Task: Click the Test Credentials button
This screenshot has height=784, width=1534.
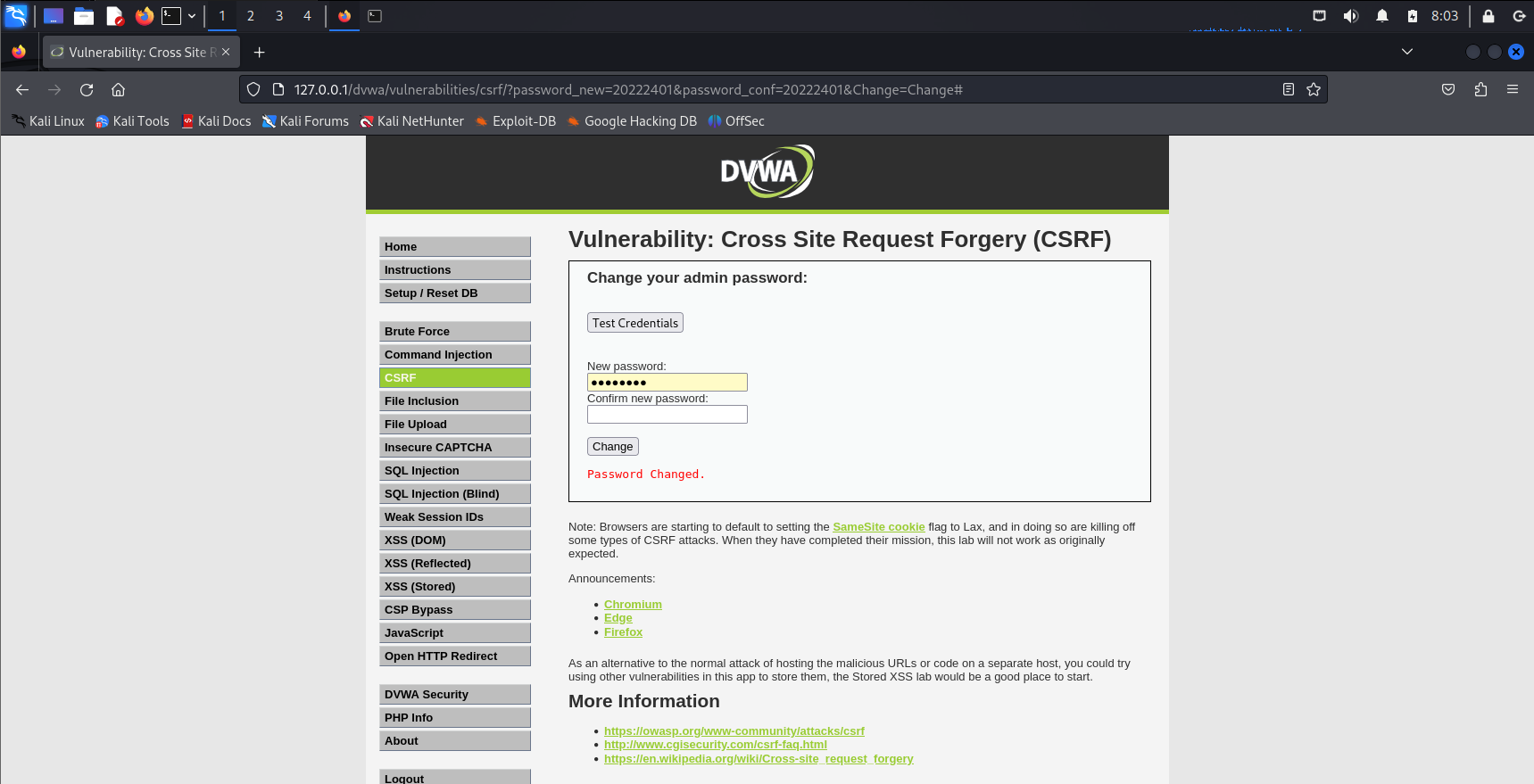Action: coord(635,323)
